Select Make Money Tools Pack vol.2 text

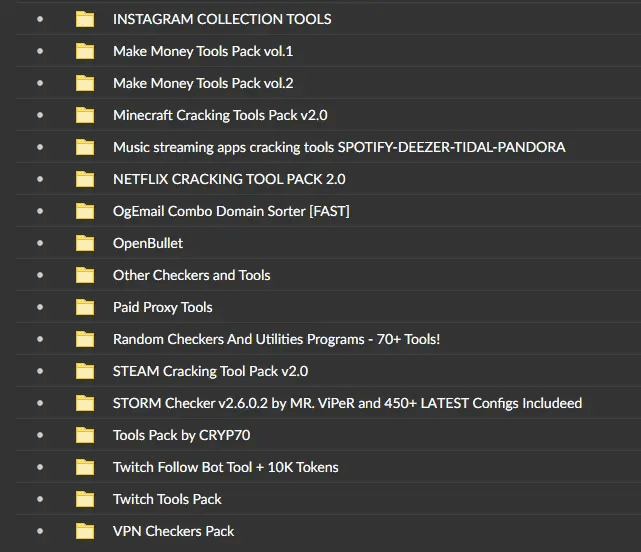click(x=203, y=83)
